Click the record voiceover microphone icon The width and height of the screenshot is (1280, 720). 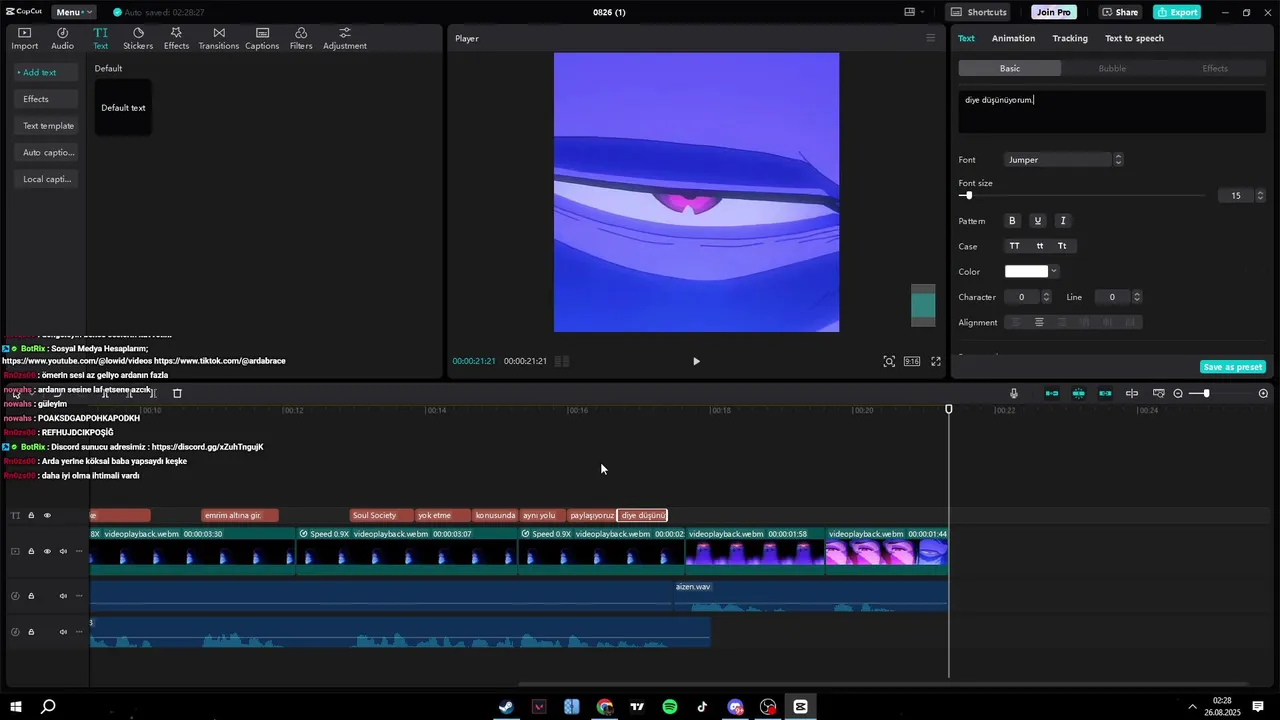[x=1013, y=393]
